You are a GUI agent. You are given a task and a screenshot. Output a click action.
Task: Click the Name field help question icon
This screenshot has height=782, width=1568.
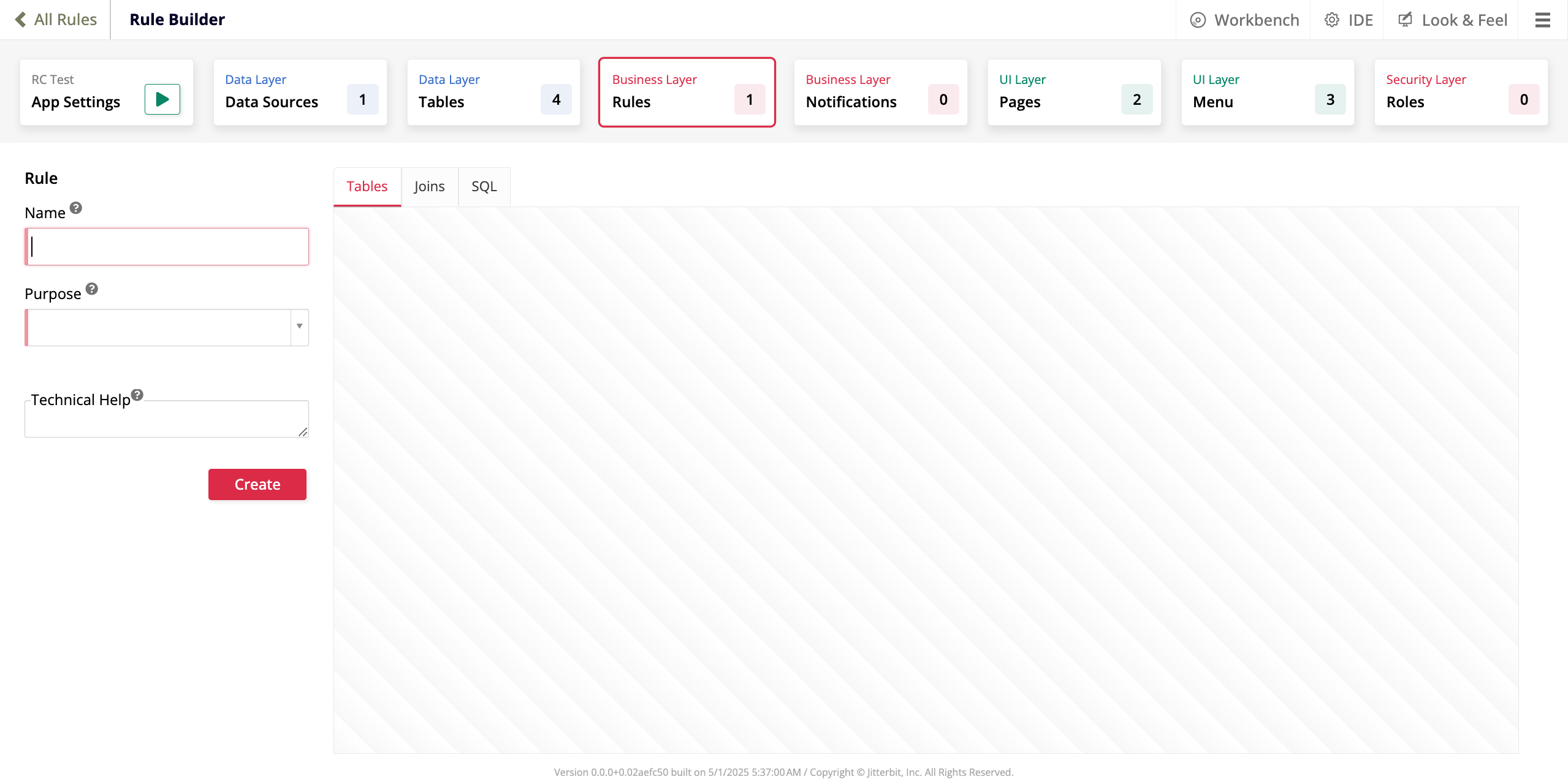click(76, 208)
